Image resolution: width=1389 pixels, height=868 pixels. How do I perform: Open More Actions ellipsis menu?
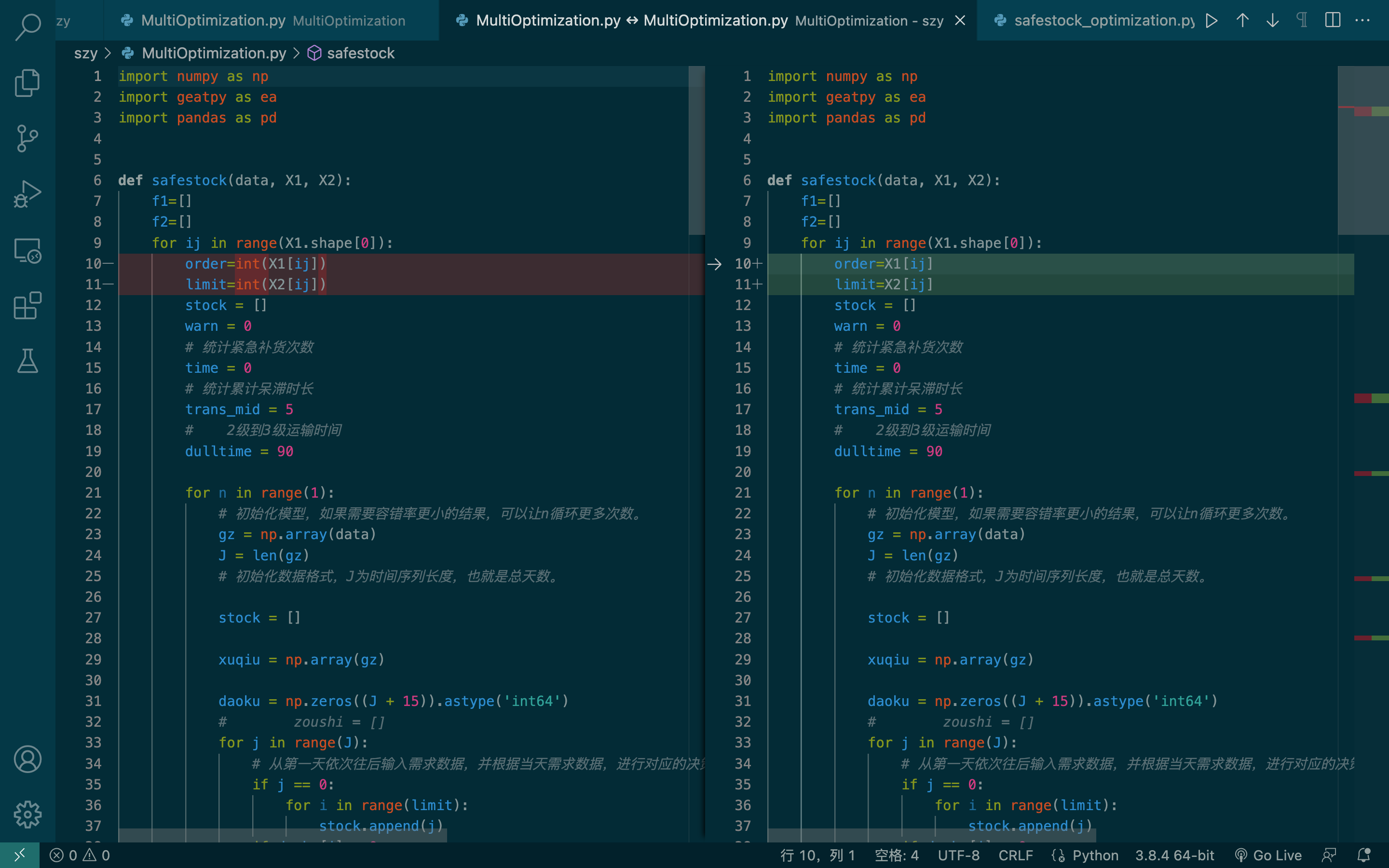pos(1362,21)
